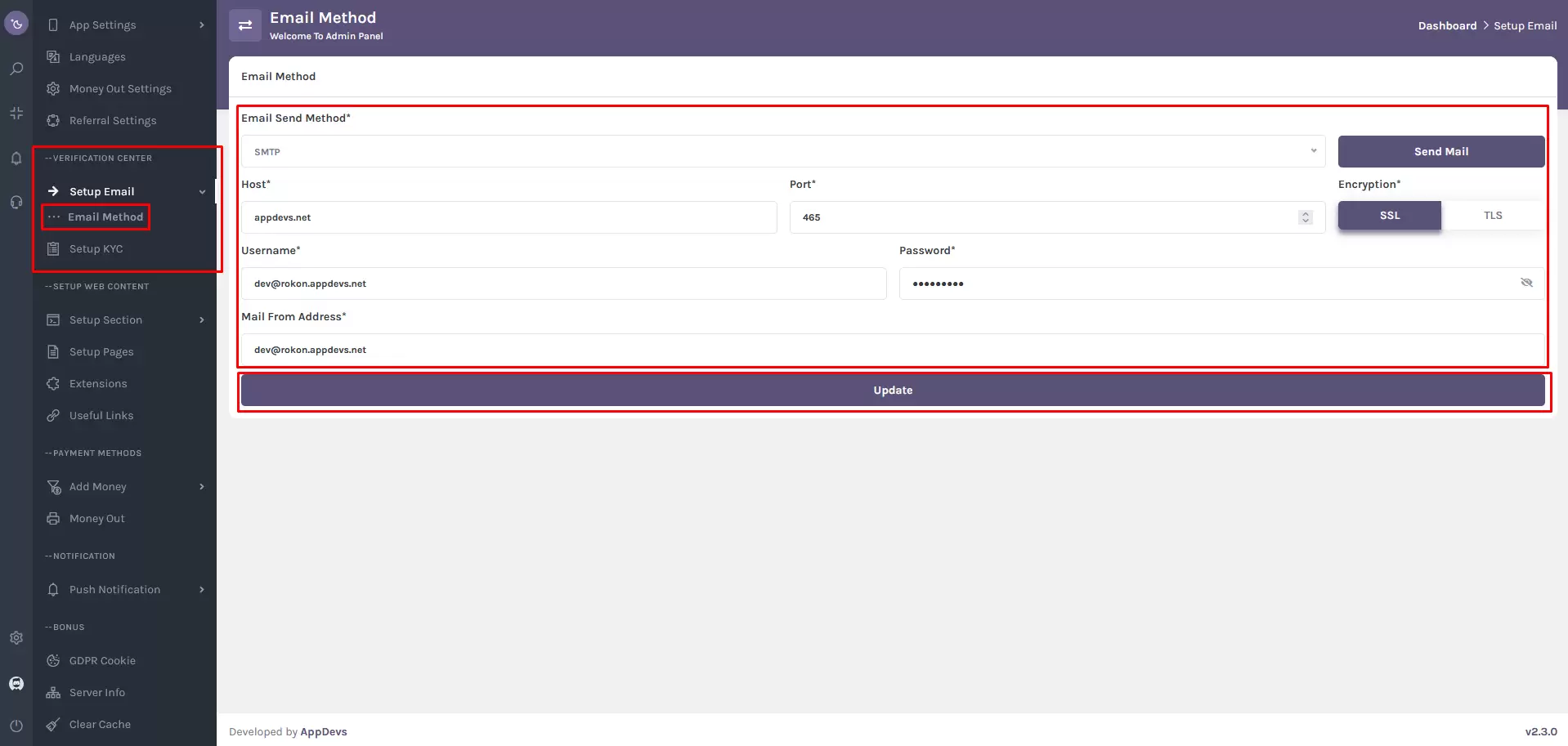Toggle sidebar with the arrows swap icon
This screenshot has width=1568, height=746.
click(245, 25)
